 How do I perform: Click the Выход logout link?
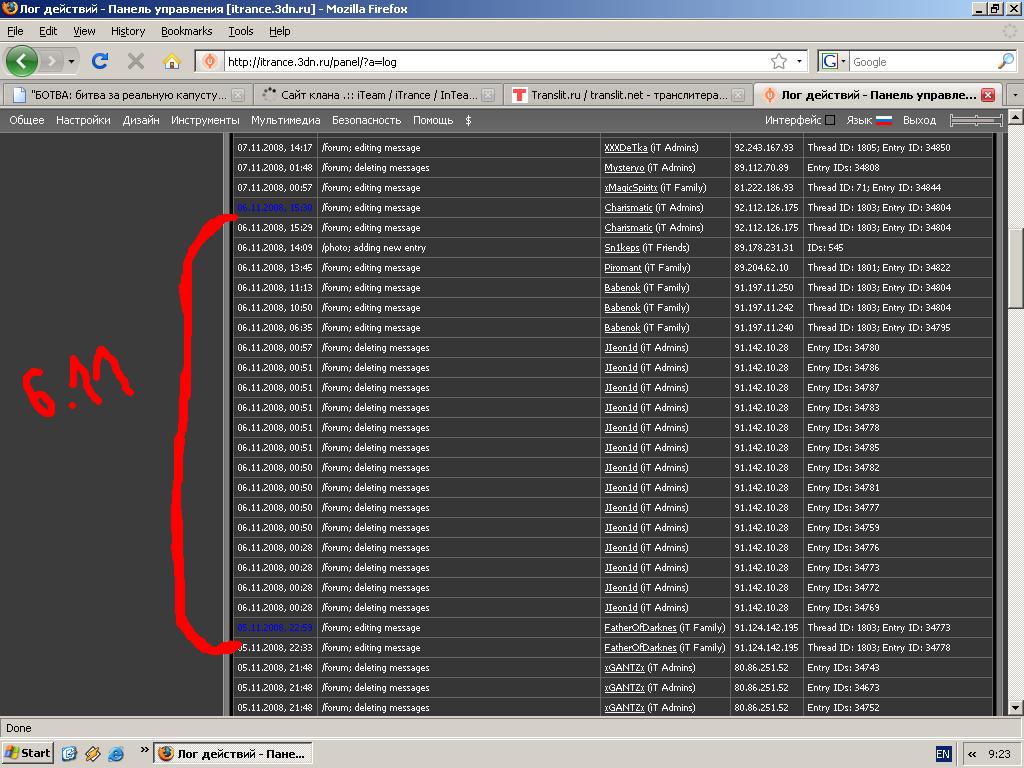pos(919,120)
